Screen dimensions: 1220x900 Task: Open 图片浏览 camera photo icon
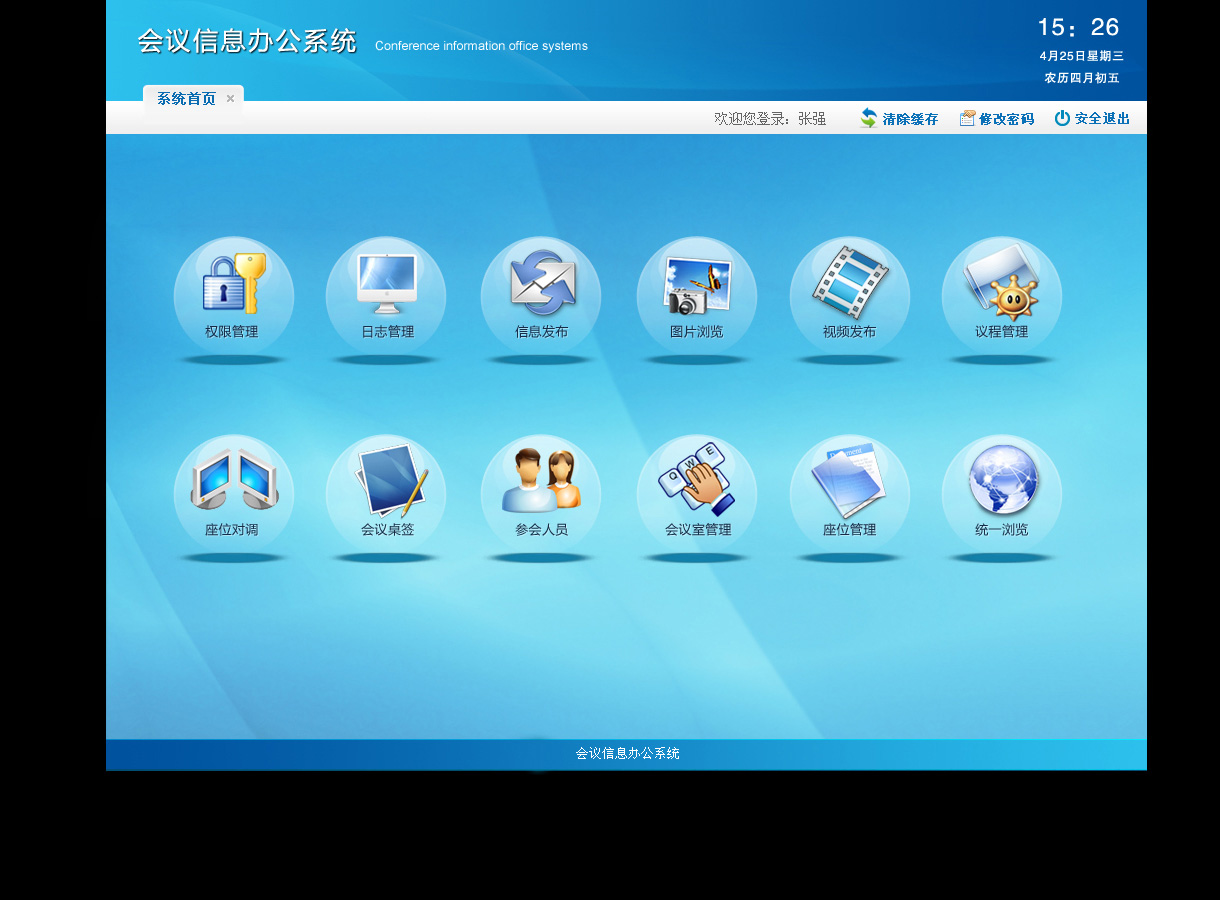(x=697, y=285)
